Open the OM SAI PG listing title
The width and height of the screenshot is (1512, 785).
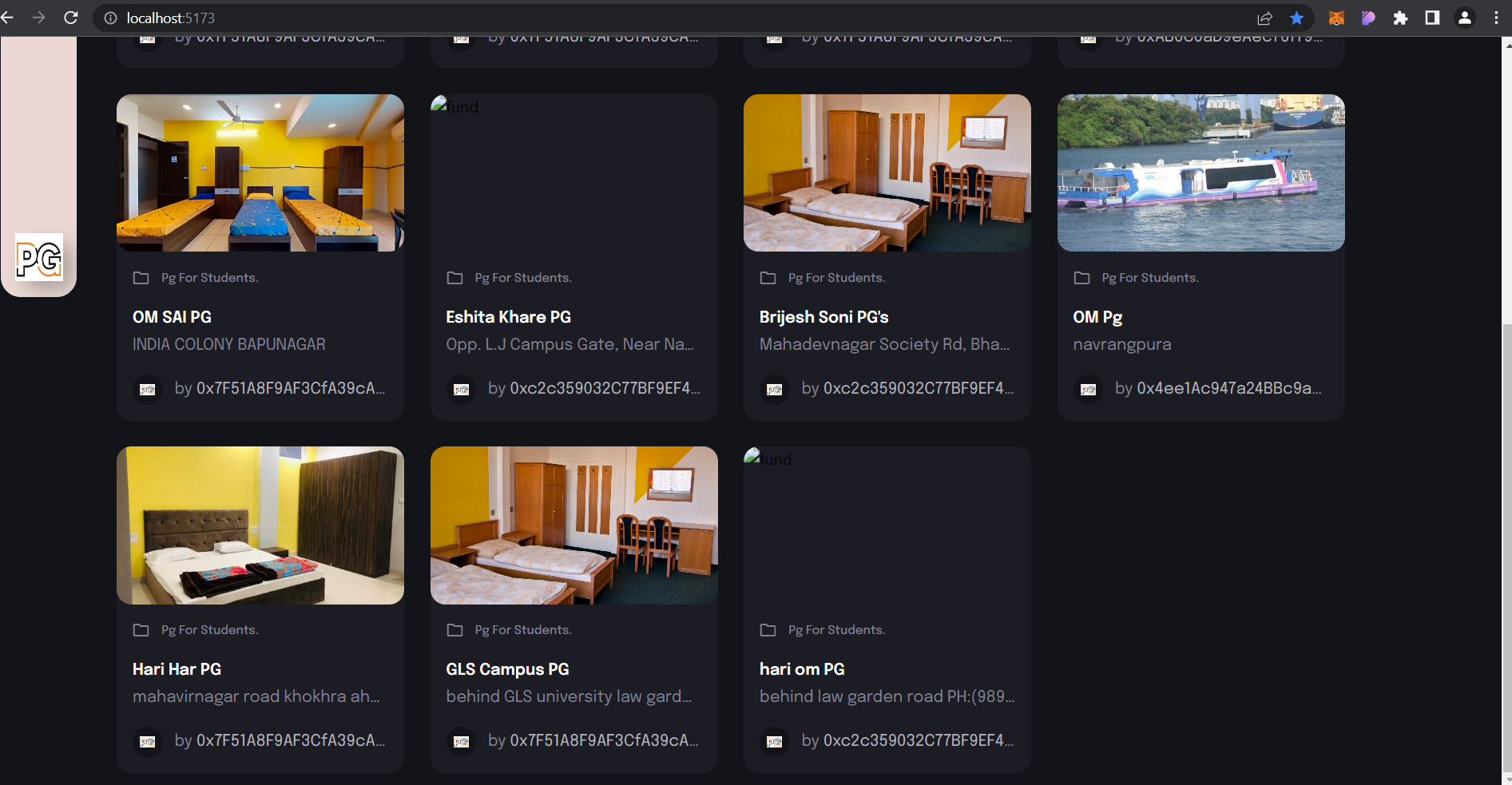(172, 317)
